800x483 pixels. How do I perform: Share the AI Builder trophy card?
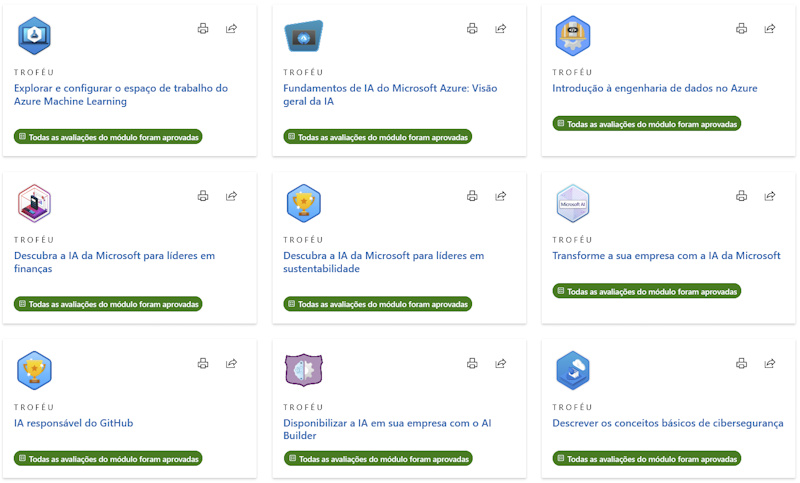click(x=500, y=363)
